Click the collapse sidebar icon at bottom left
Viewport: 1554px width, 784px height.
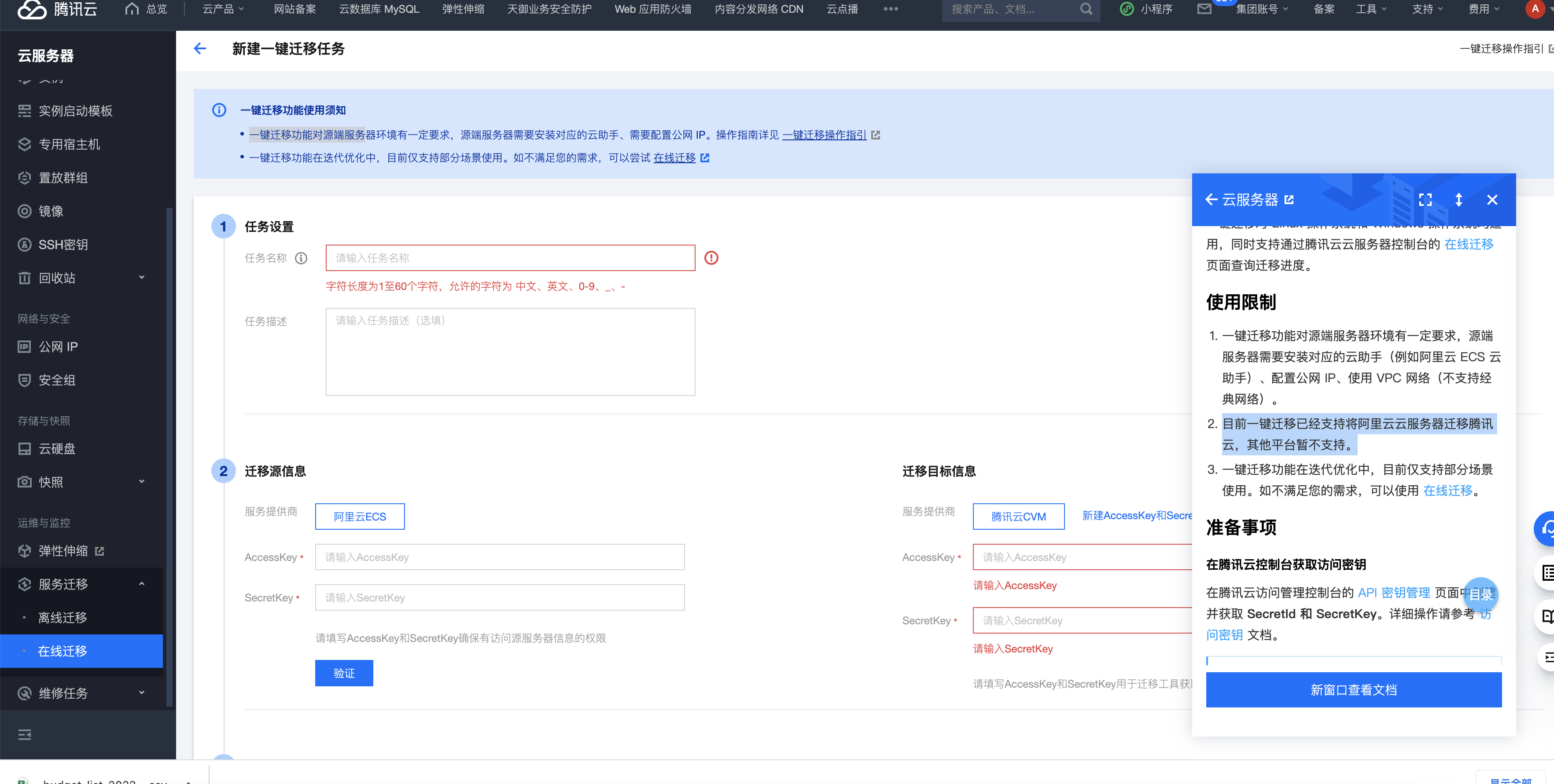pyautogui.click(x=25, y=735)
